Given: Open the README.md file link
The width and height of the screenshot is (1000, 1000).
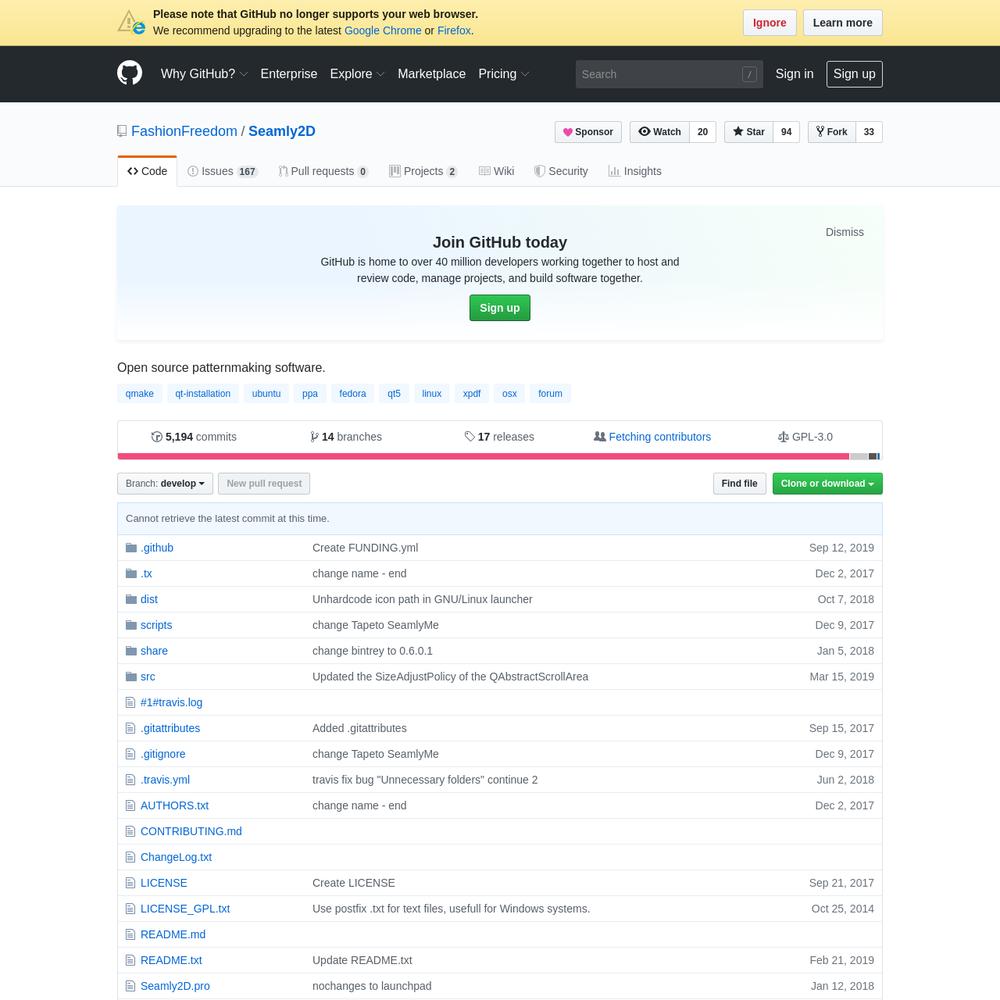Looking at the screenshot, I should 172,934.
